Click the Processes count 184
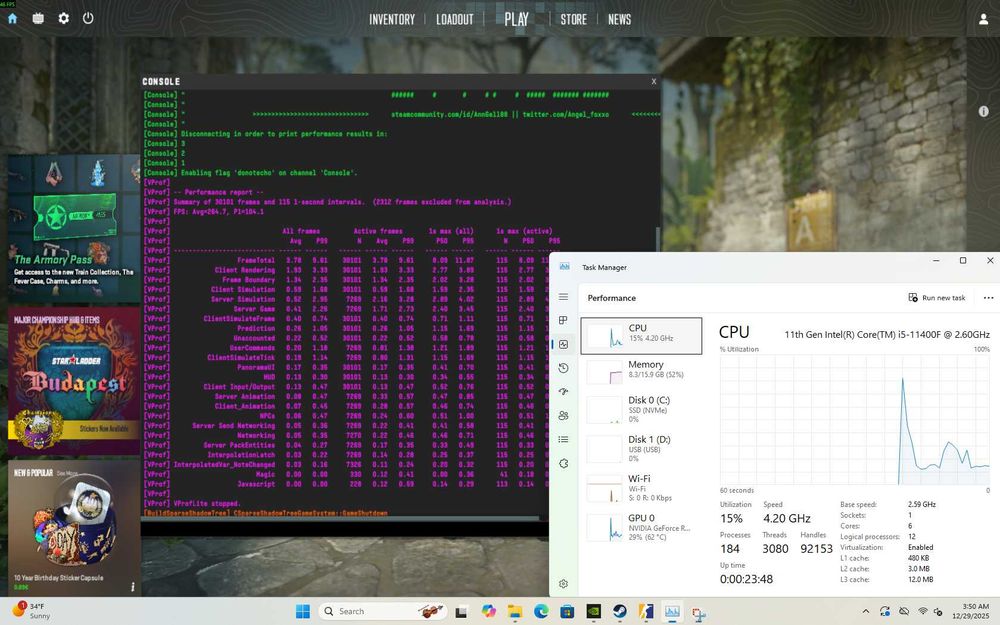Viewport: 1000px width, 625px height. 730,548
